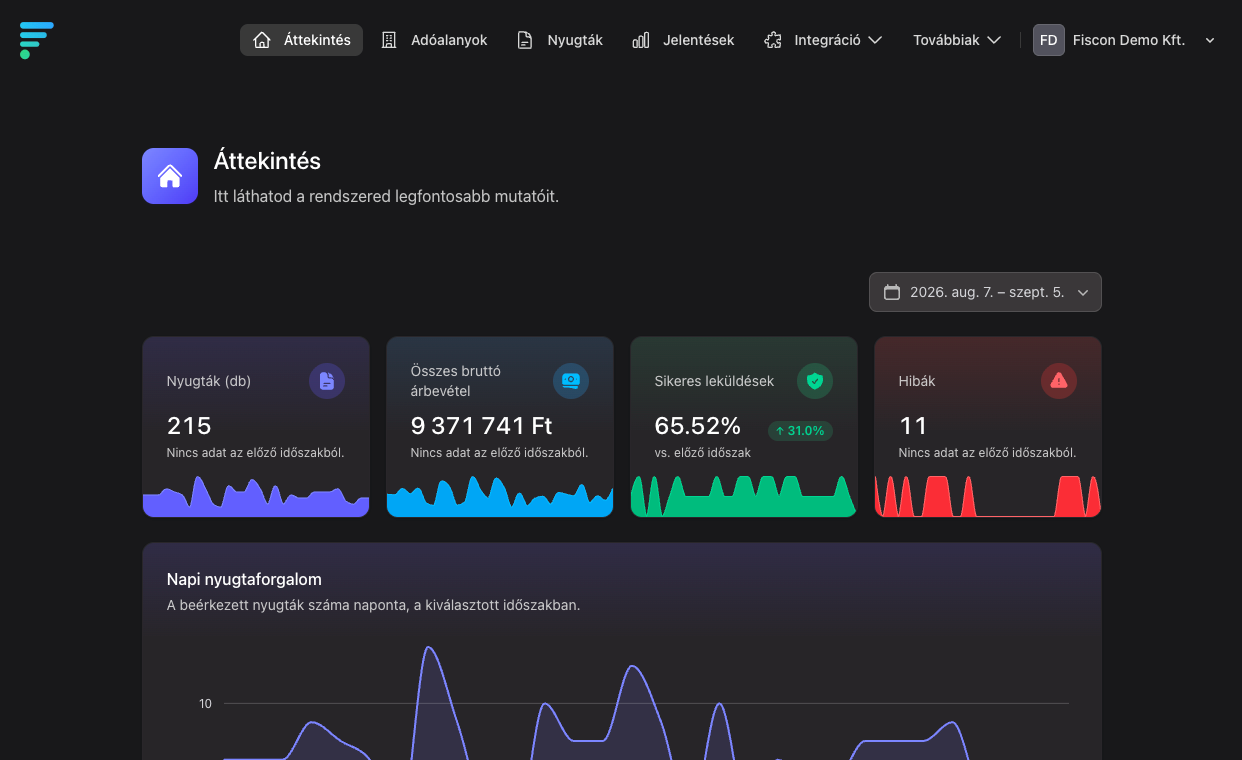The image size is (1242, 760).
Task: Open the Fiscon Demo Kft. account menu
Action: click(x=1125, y=40)
